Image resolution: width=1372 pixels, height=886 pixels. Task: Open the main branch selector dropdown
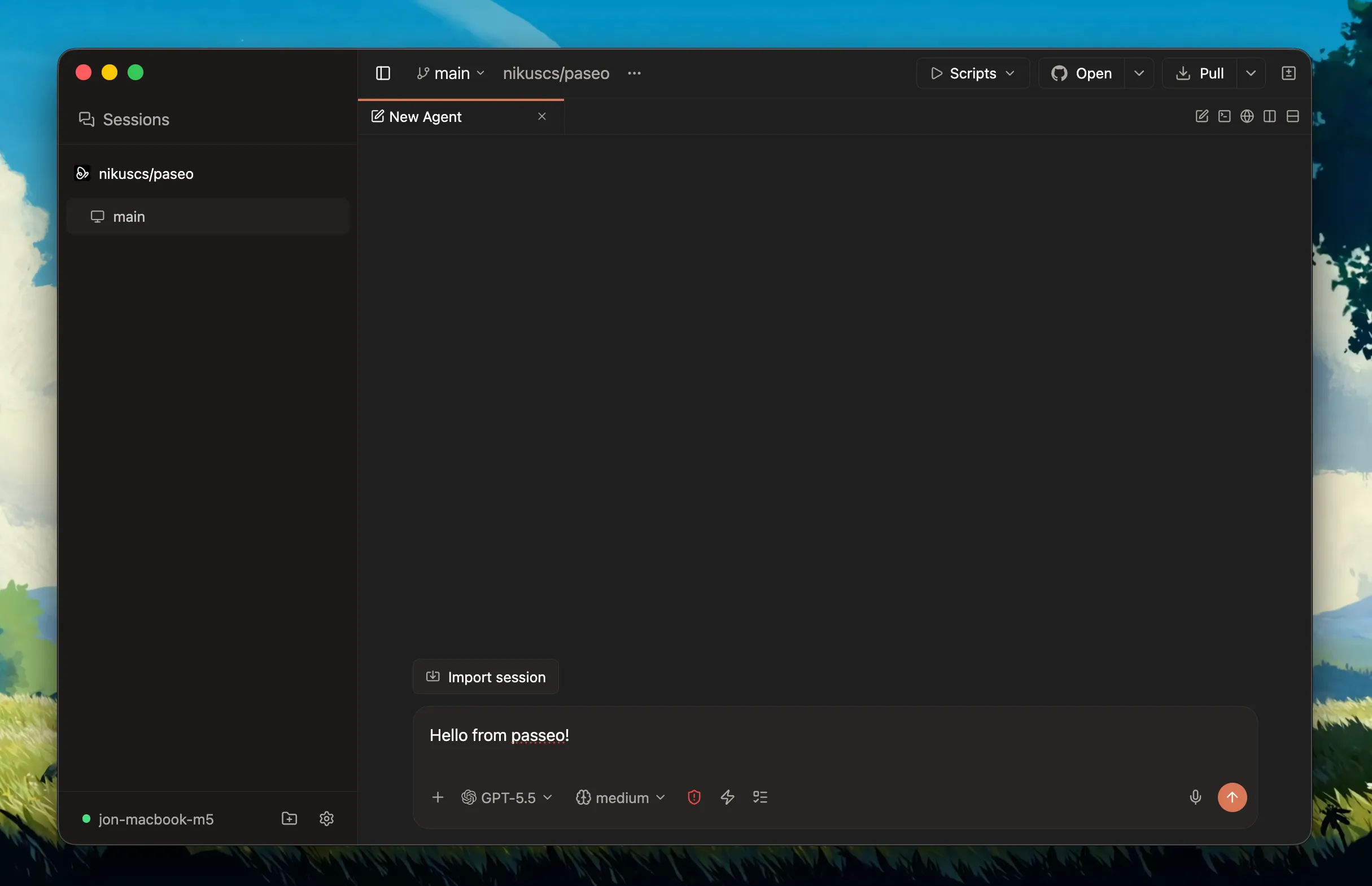[x=451, y=73]
